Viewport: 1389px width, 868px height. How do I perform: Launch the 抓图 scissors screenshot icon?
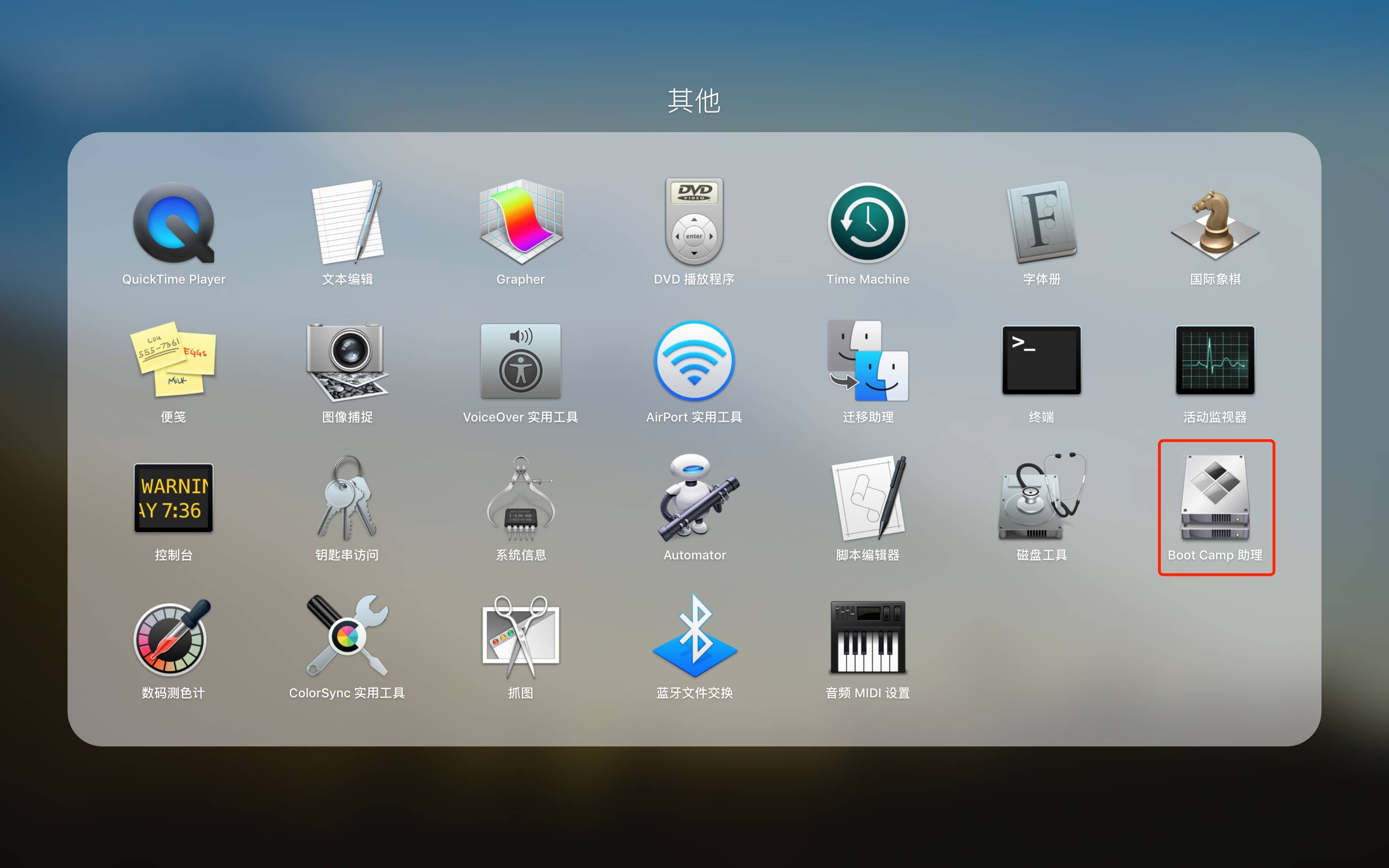point(520,636)
